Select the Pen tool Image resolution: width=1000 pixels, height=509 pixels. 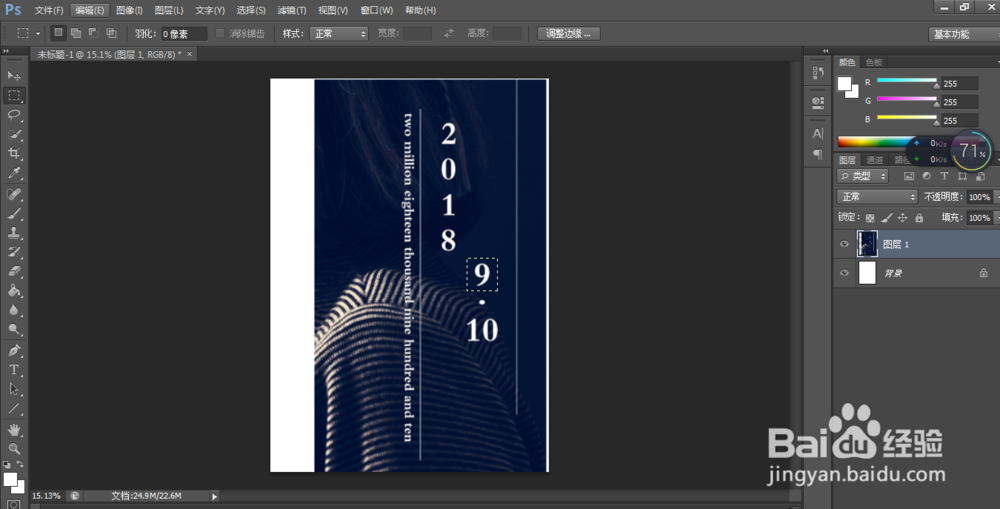point(13,350)
